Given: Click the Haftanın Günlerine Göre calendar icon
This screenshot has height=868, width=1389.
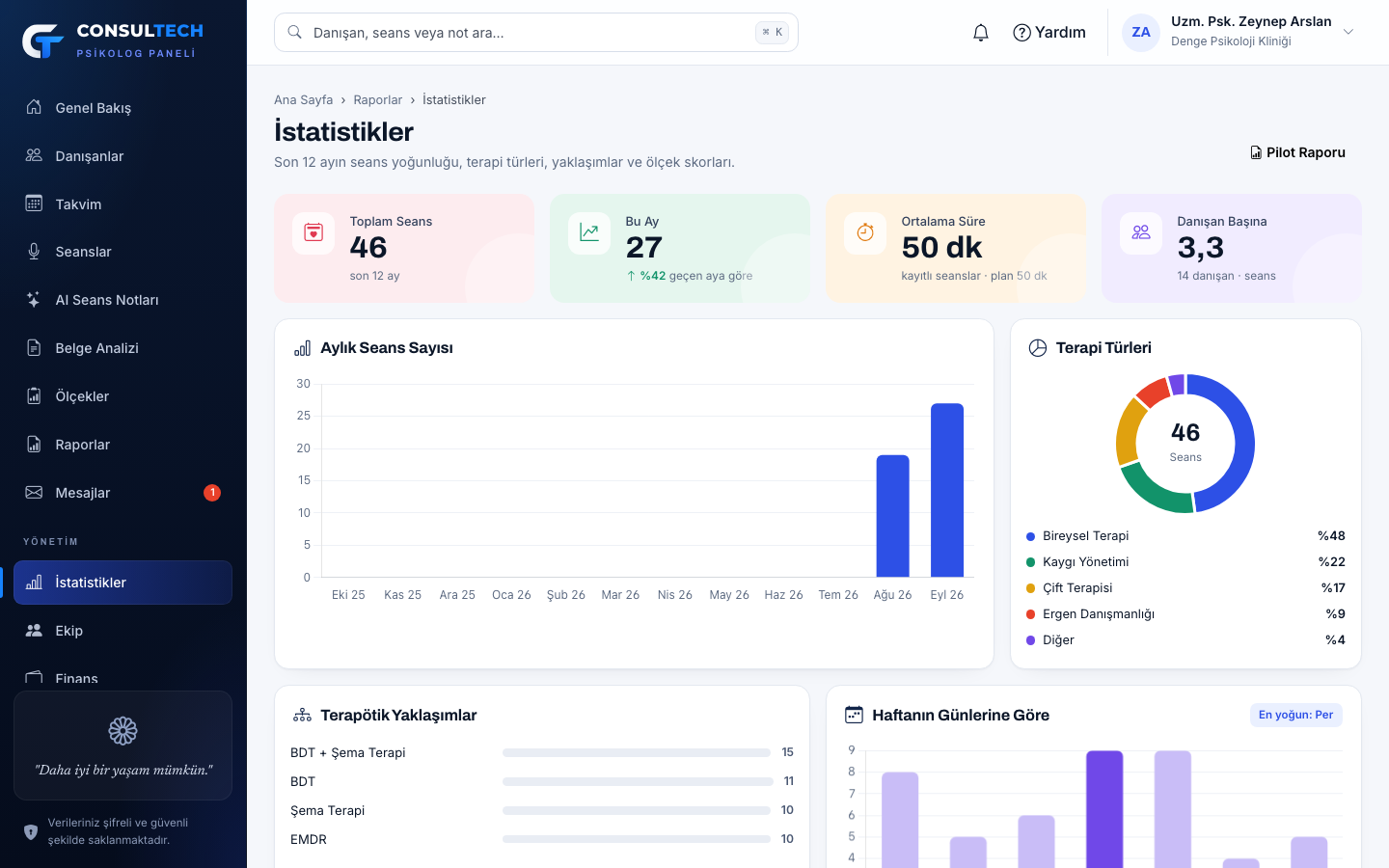Looking at the screenshot, I should (854, 715).
